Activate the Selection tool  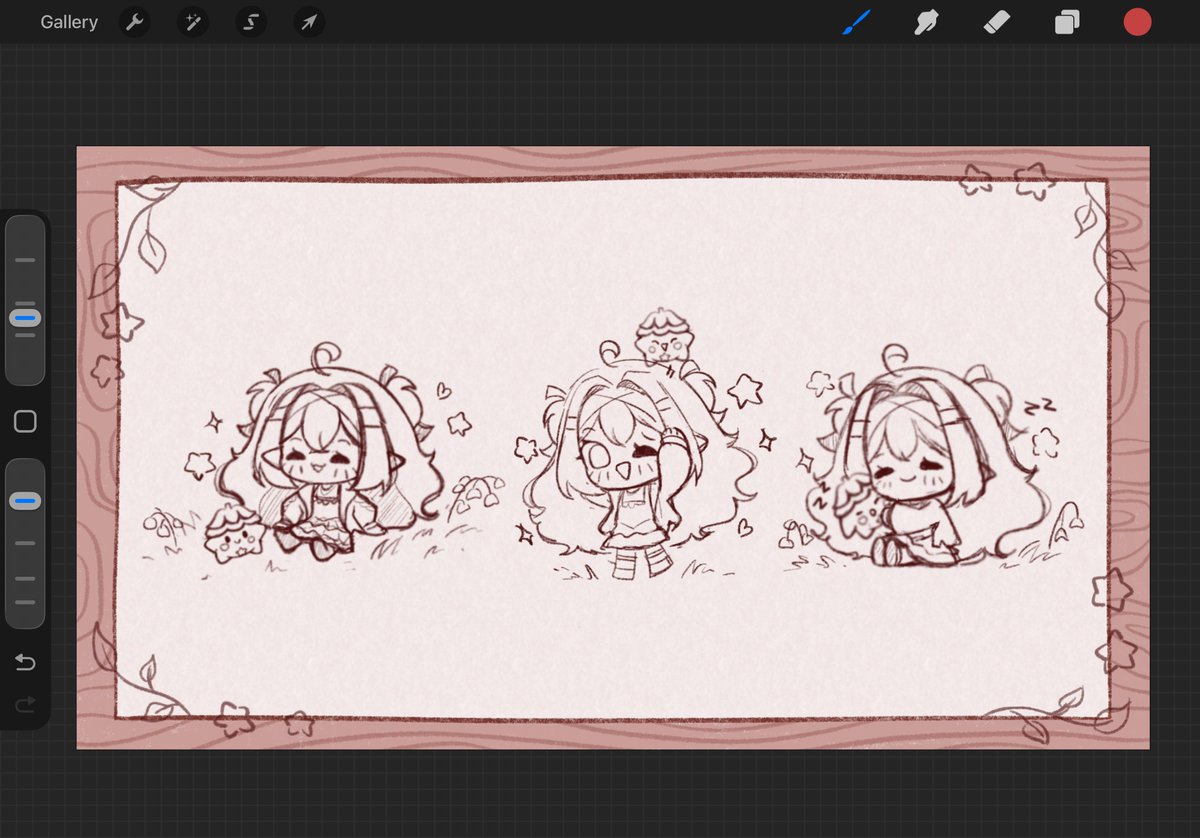click(251, 22)
